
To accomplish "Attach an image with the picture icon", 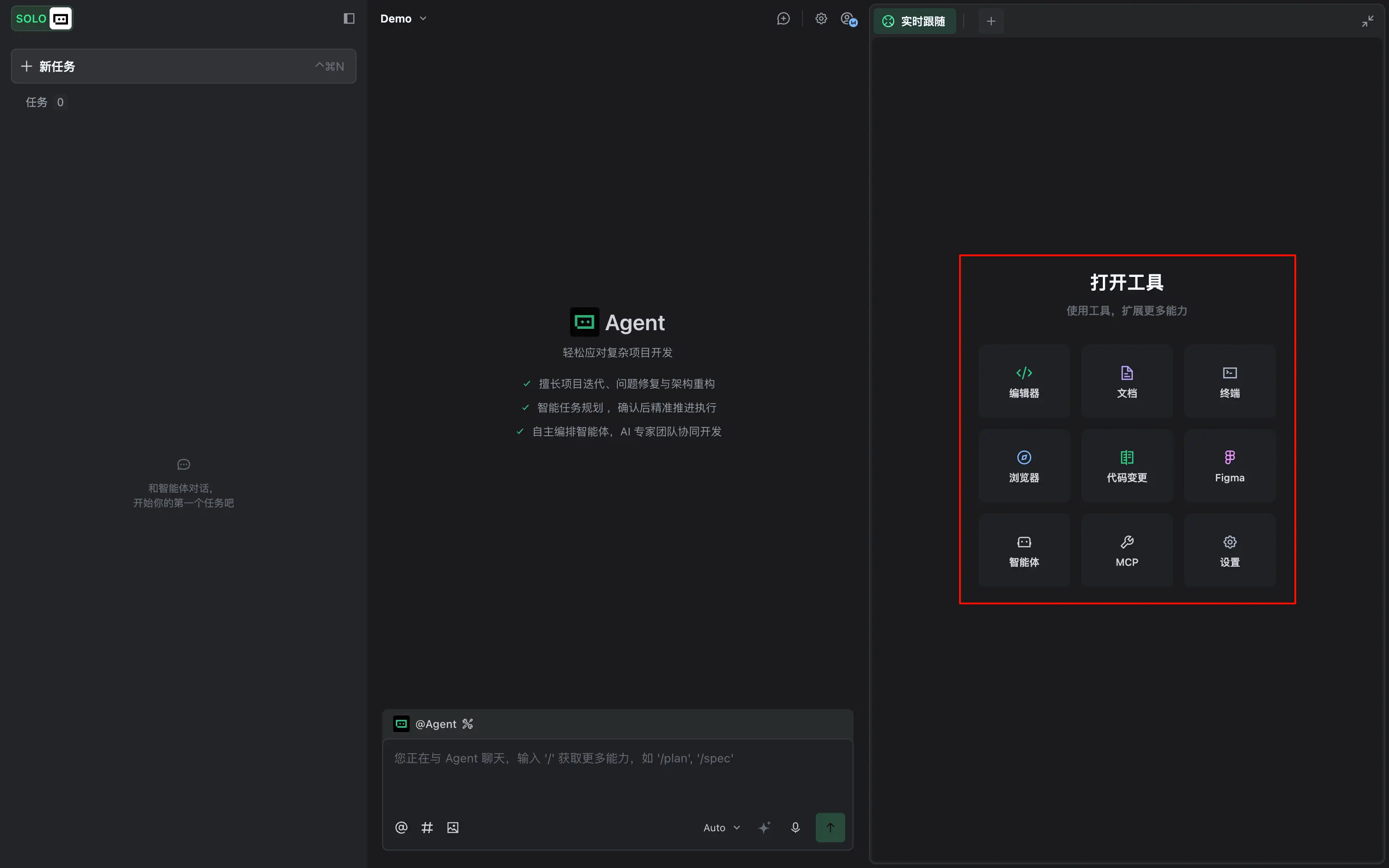I will (453, 827).
